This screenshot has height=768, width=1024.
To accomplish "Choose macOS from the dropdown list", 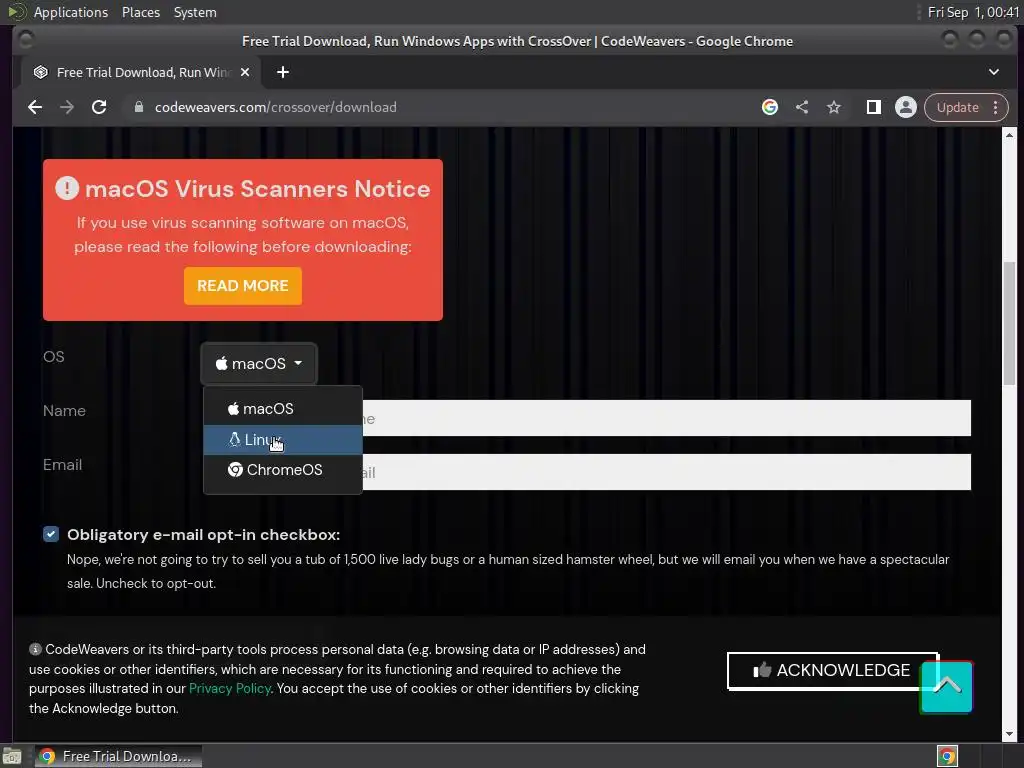I will tap(283, 409).
